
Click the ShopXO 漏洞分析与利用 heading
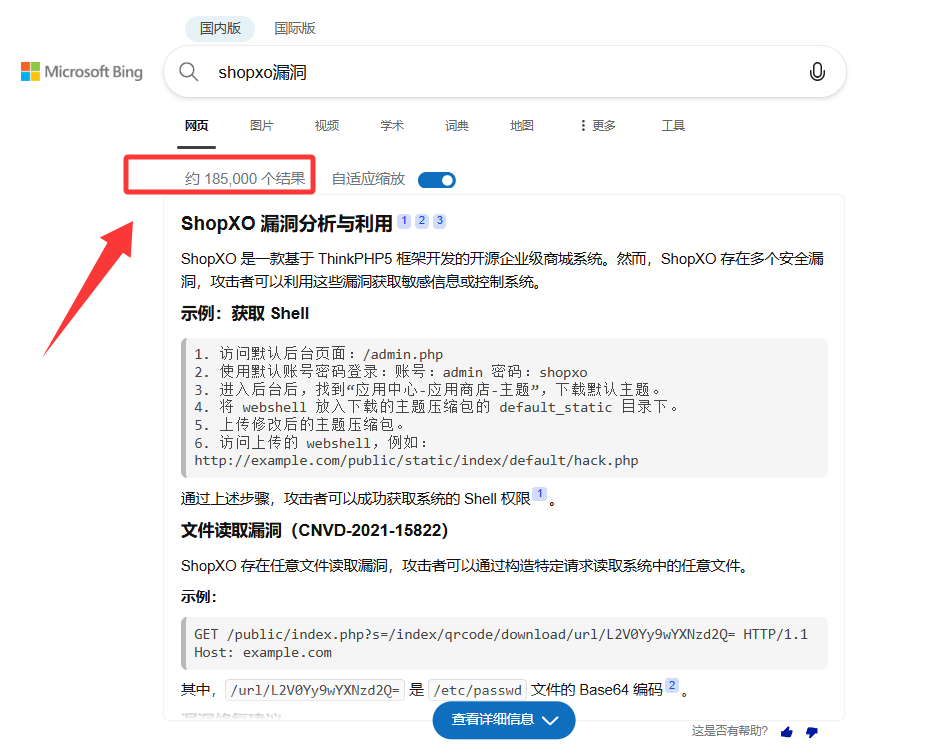click(x=286, y=223)
